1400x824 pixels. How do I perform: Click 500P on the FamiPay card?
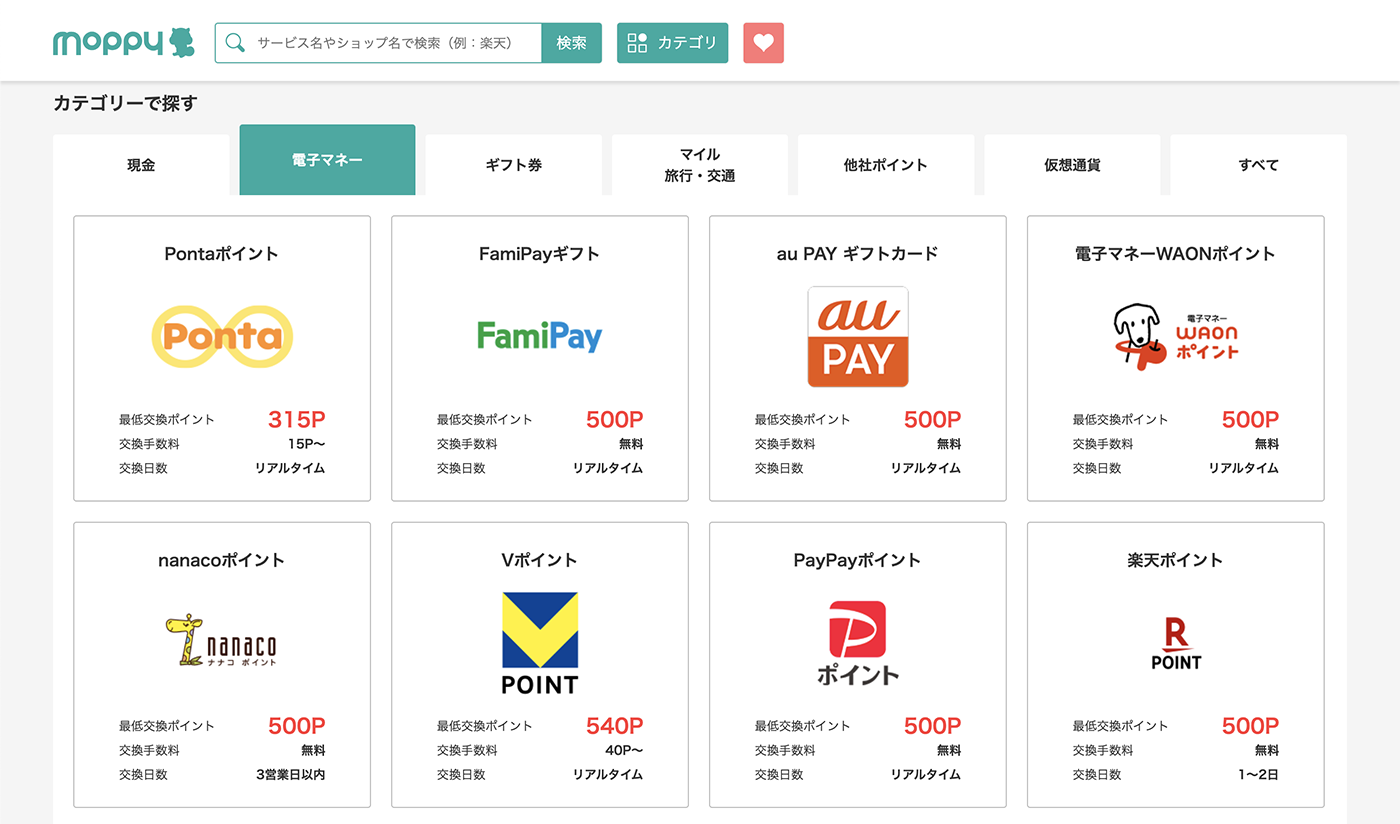point(615,420)
